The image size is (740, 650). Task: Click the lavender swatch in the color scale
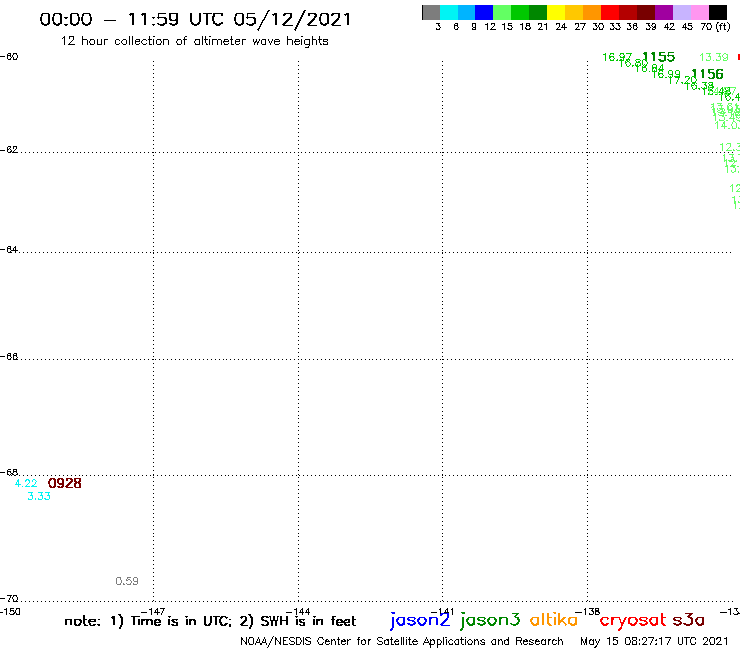[x=681, y=12]
